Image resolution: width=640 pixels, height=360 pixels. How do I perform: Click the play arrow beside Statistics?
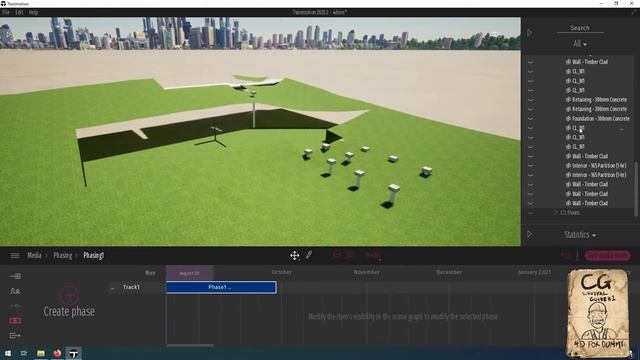click(x=530, y=234)
